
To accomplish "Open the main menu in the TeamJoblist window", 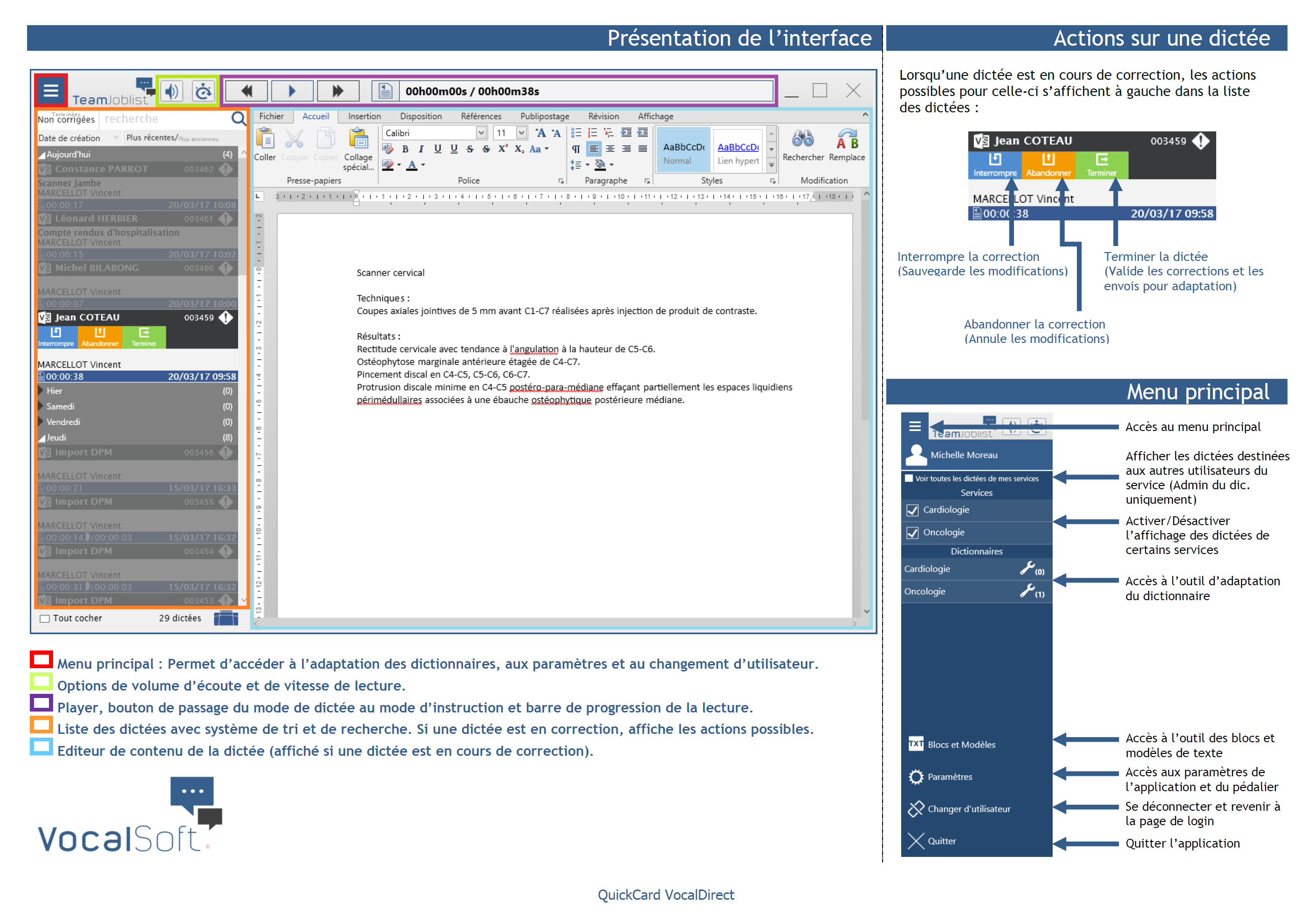I will 51,90.
